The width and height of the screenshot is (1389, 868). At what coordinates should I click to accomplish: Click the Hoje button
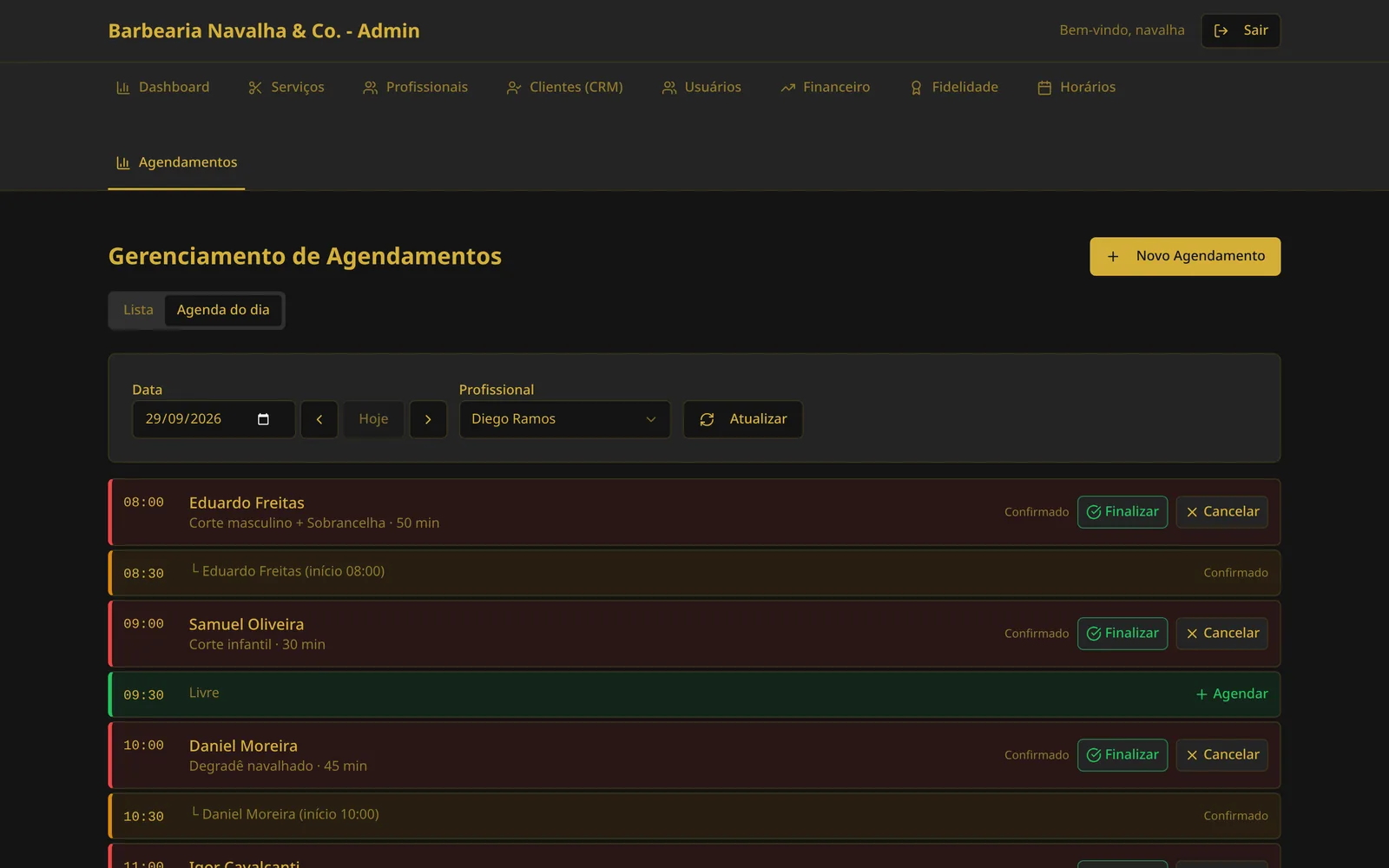(373, 419)
